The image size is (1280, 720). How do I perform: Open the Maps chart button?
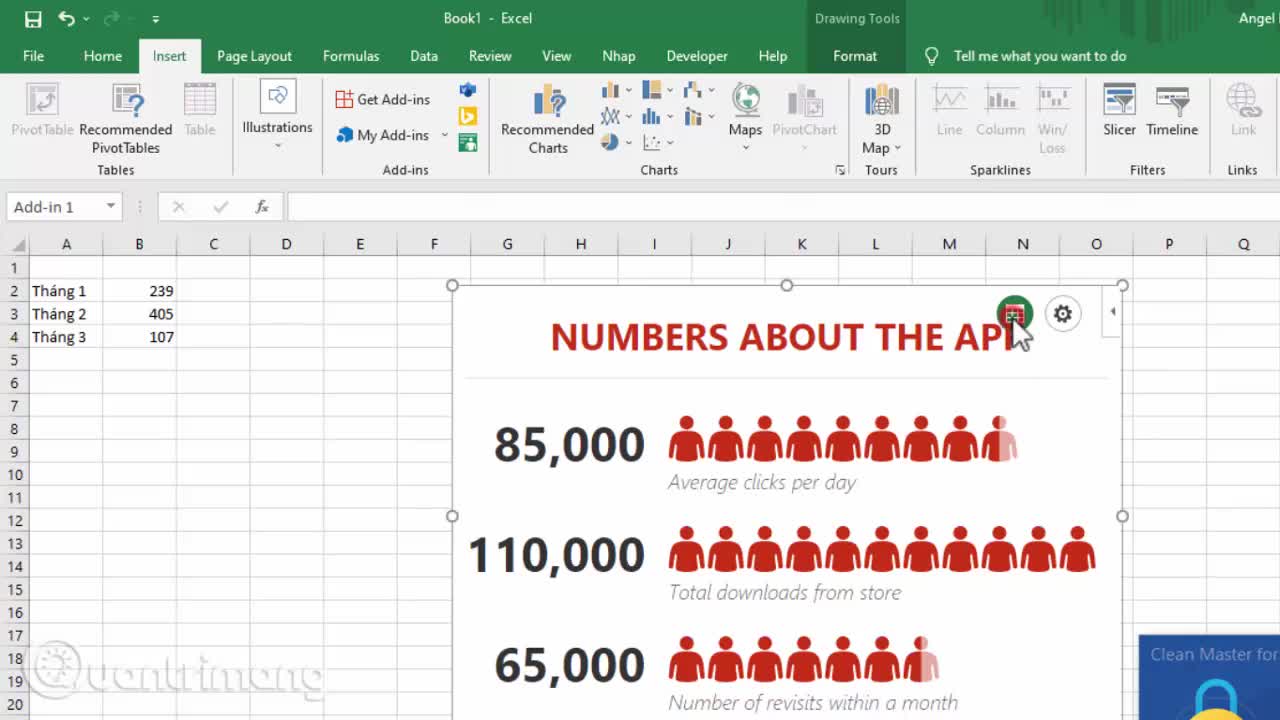745,118
